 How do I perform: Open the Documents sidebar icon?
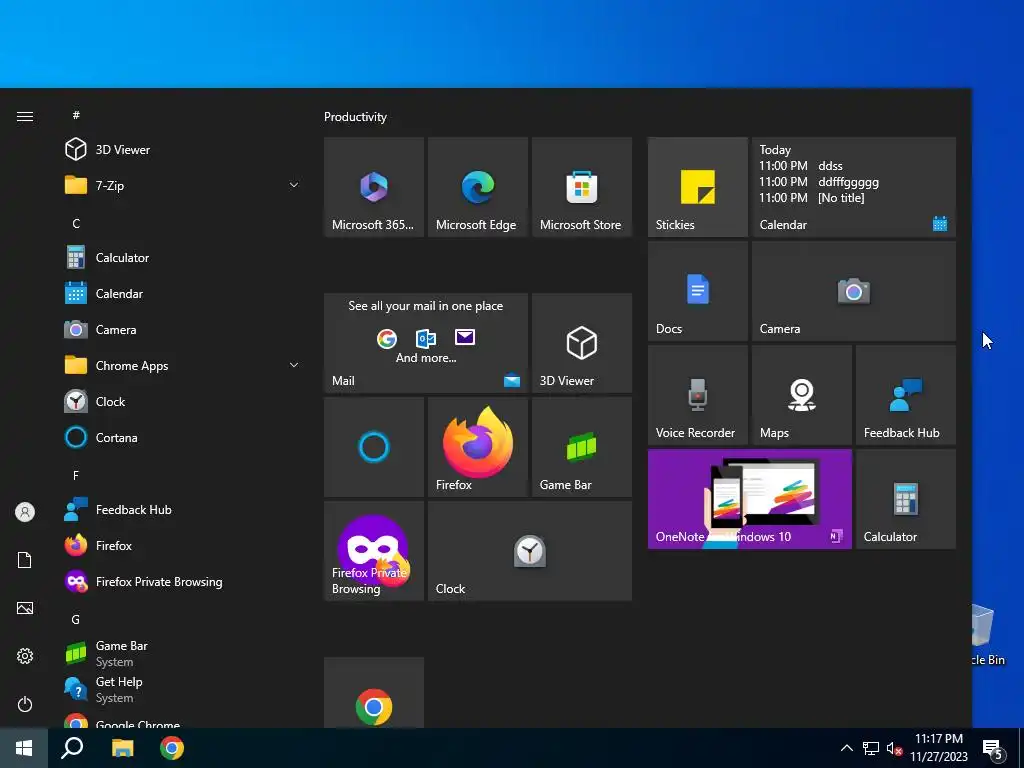pyautogui.click(x=25, y=560)
